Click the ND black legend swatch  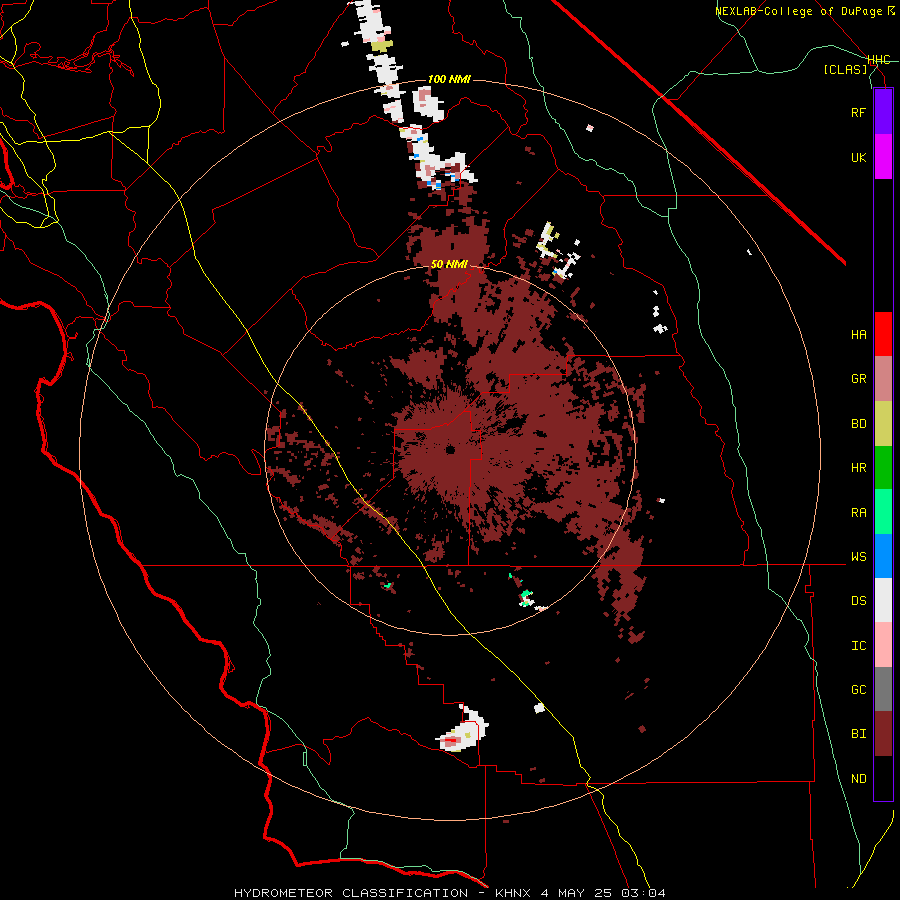click(883, 778)
